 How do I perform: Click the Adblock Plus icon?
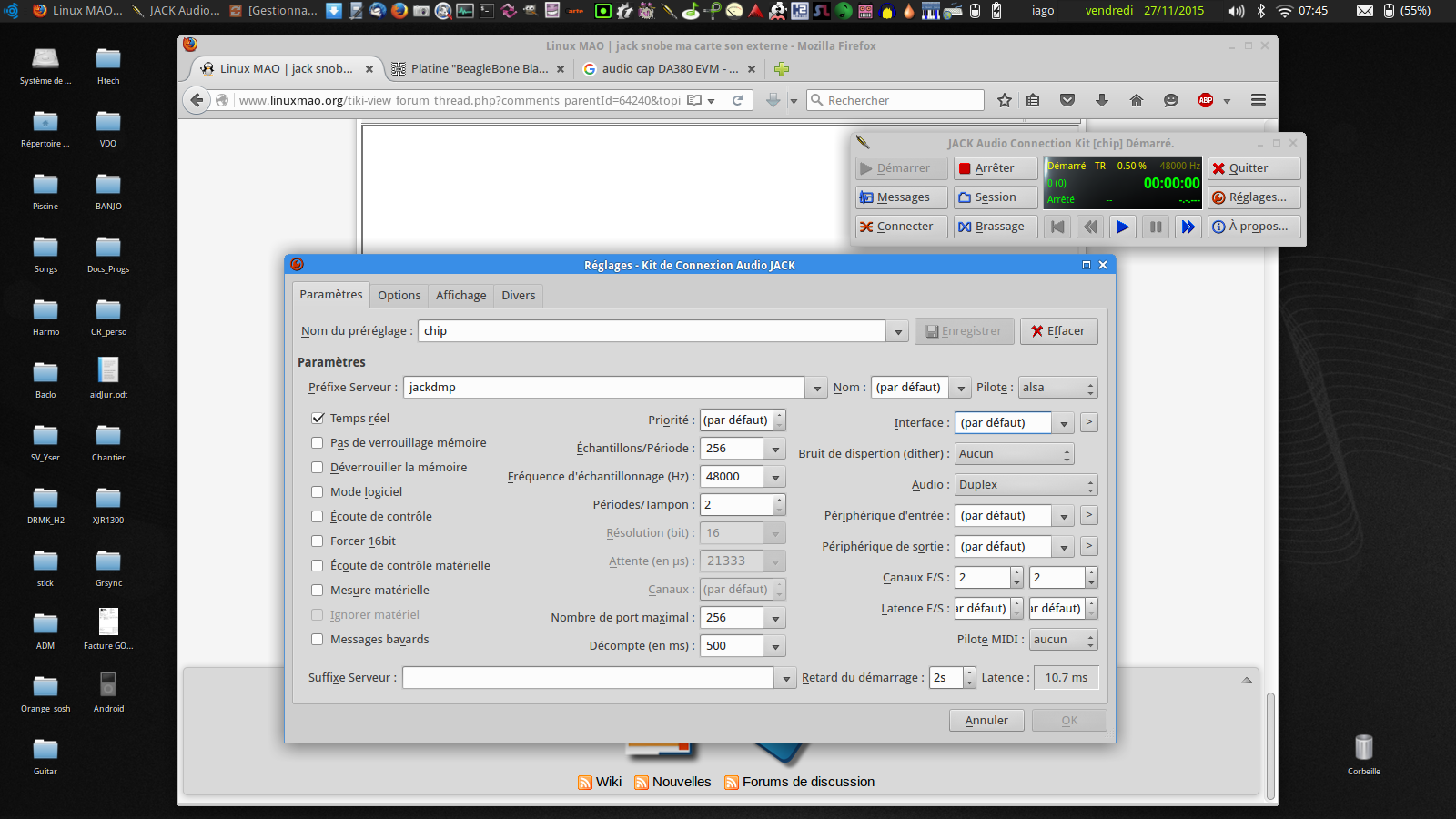click(1206, 100)
